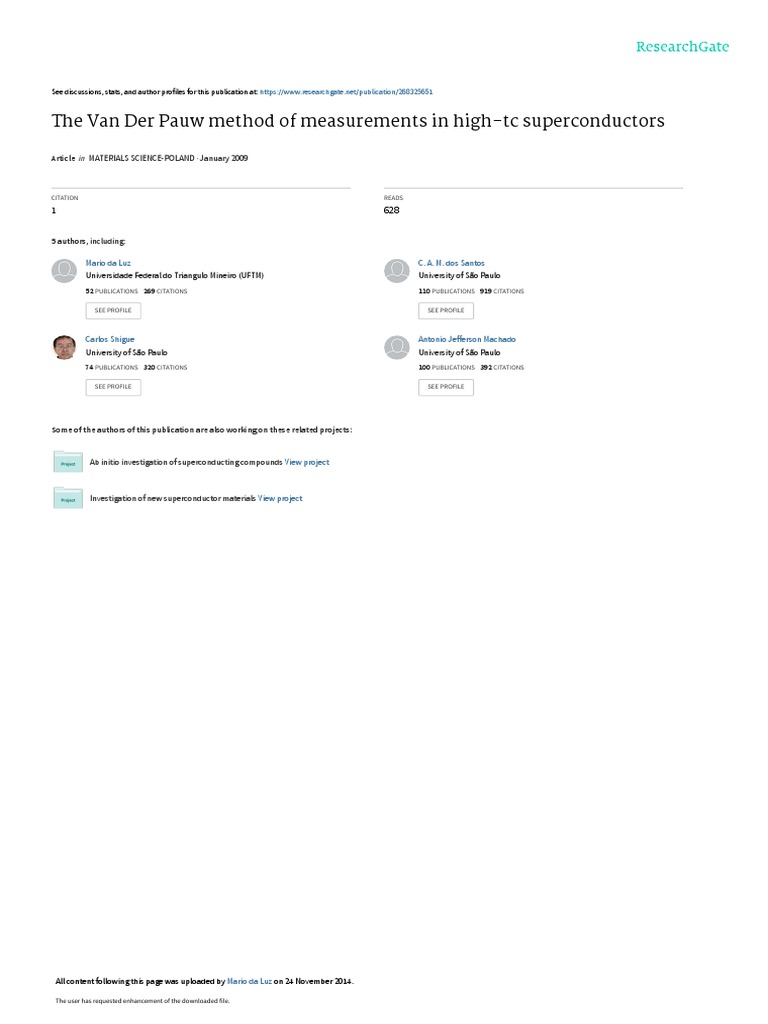Open Mario da Luz uploader link at bottom
Viewport: 768px width, 1024px height.
[x=249, y=981]
